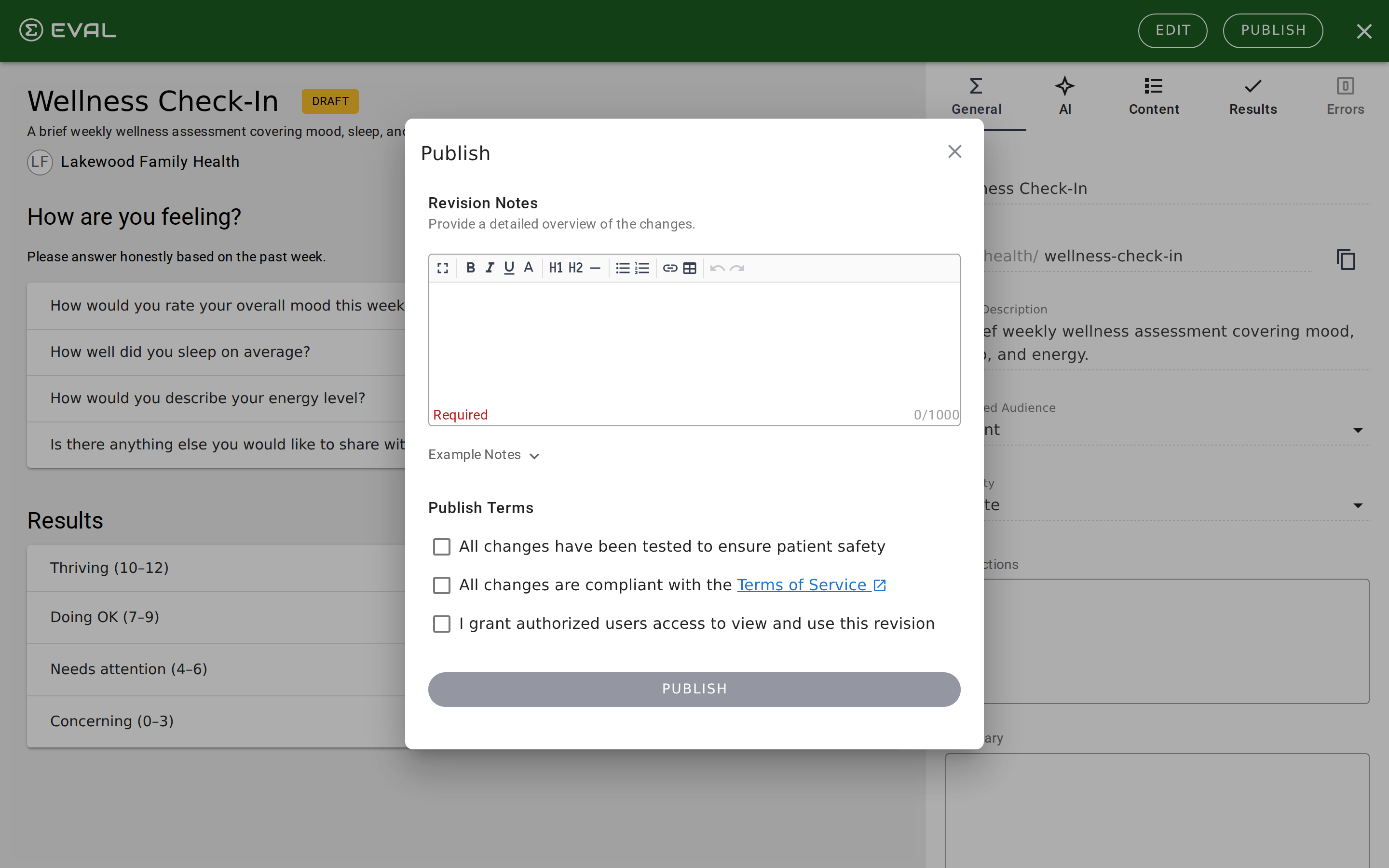This screenshot has height=868, width=1389.
Task: Insert a link in revision notes
Action: click(670, 268)
